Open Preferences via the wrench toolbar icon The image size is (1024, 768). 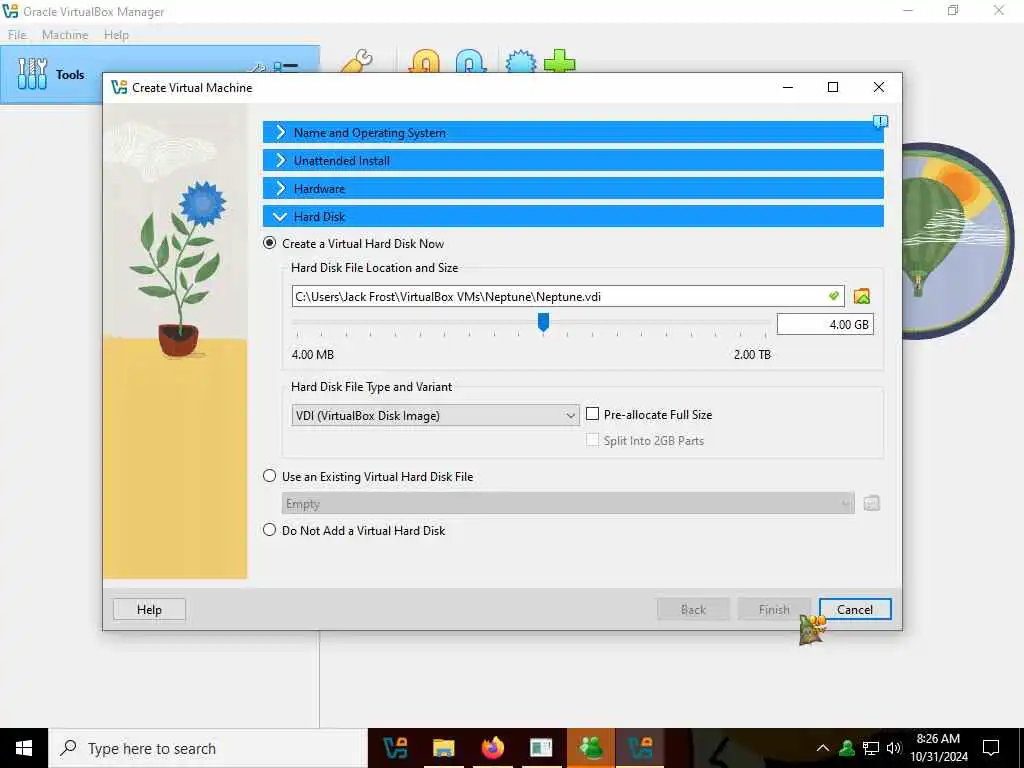357,61
